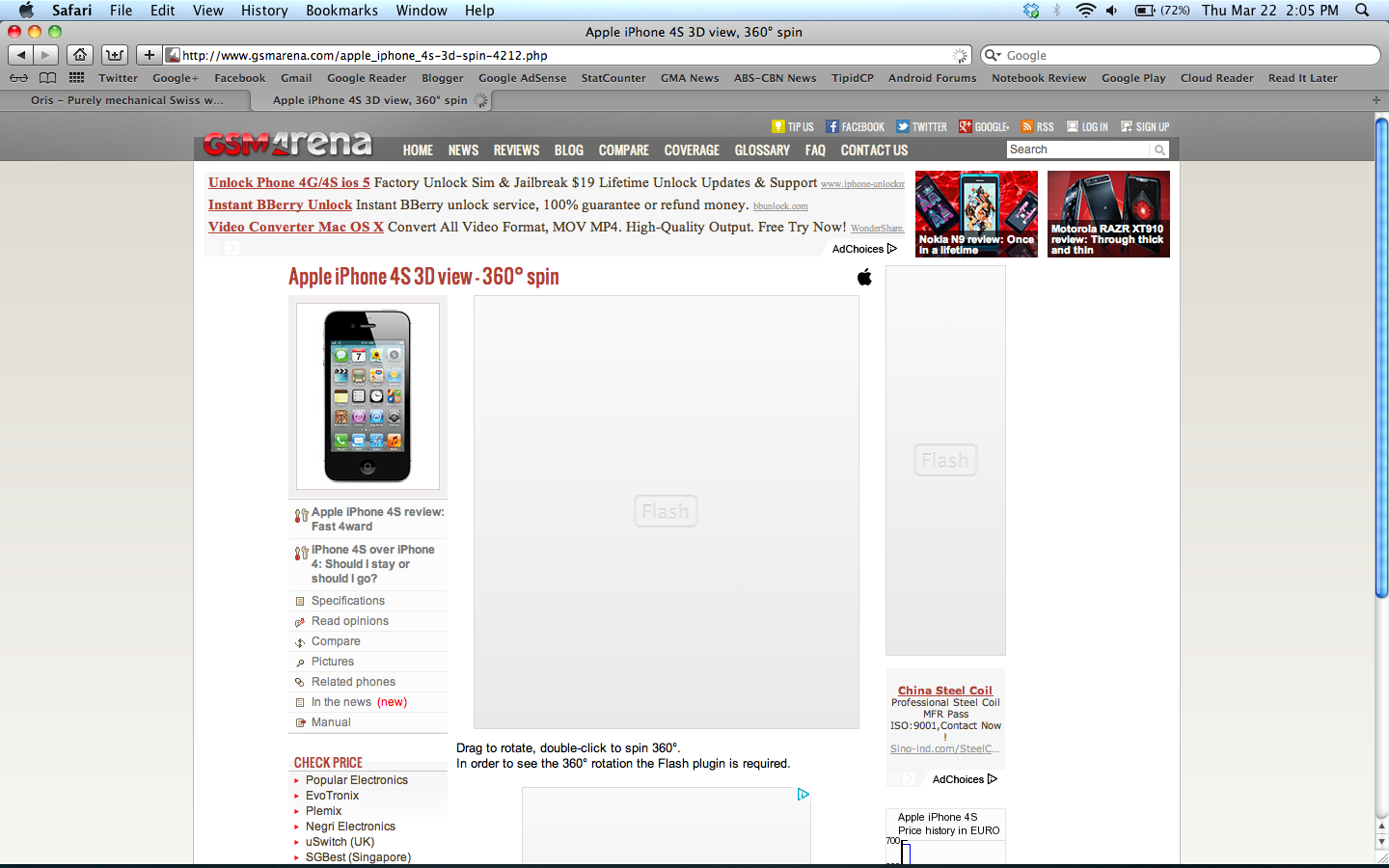Viewport: 1389px width, 868px height.
Task: Open the Bookmarks menu
Action: (341, 11)
